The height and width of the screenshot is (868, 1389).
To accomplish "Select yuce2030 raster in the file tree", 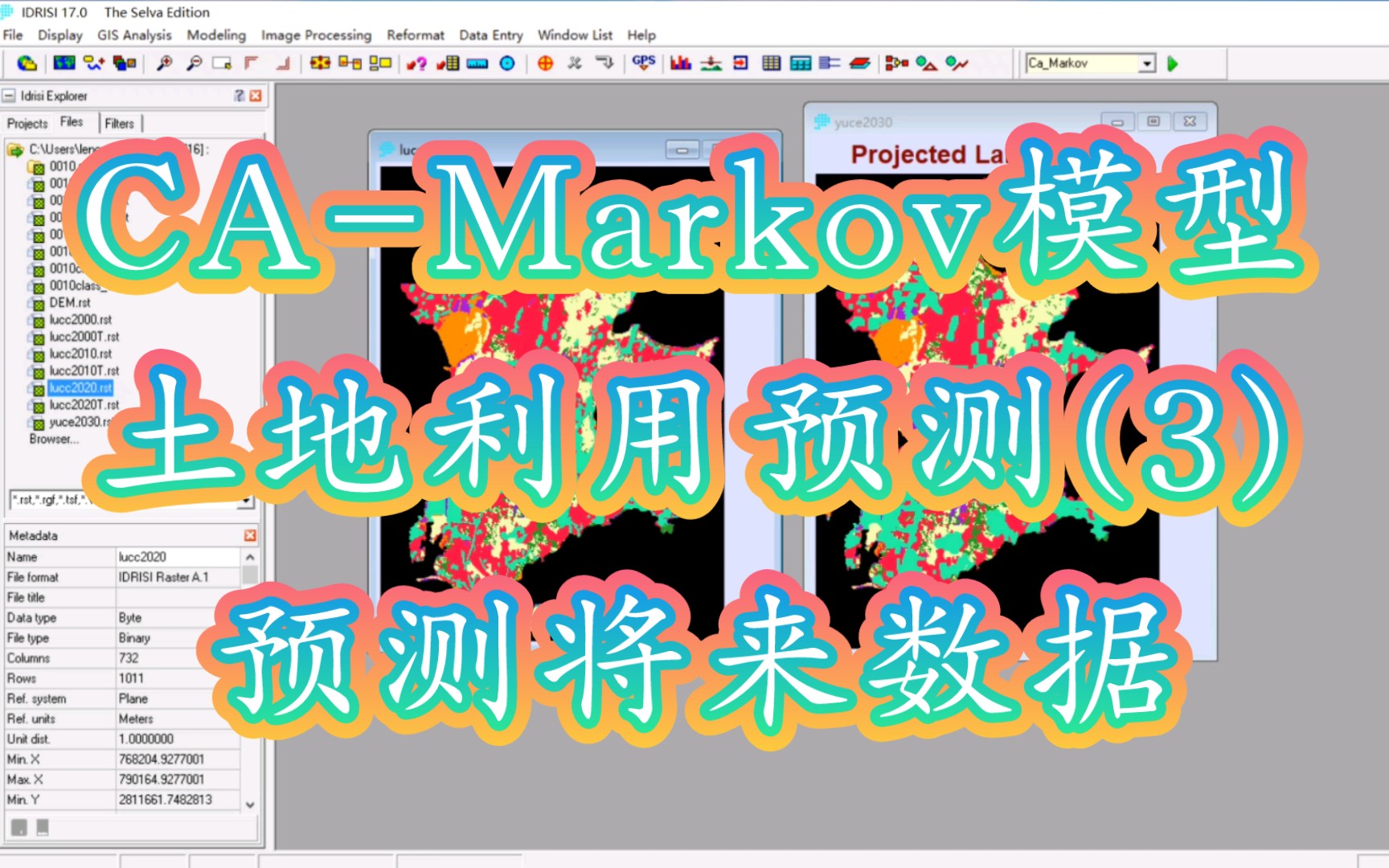I will pos(80,422).
